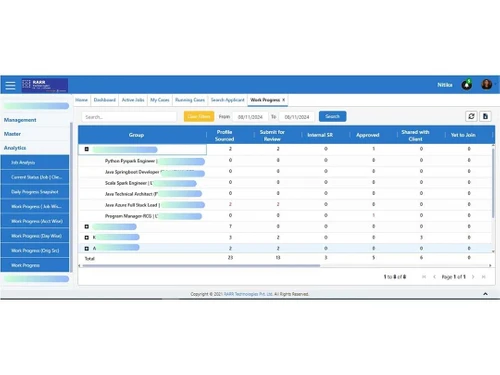Switch to the Search Applicant tab
Image resolution: width=500 pixels, height=375 pixels.
228,100
